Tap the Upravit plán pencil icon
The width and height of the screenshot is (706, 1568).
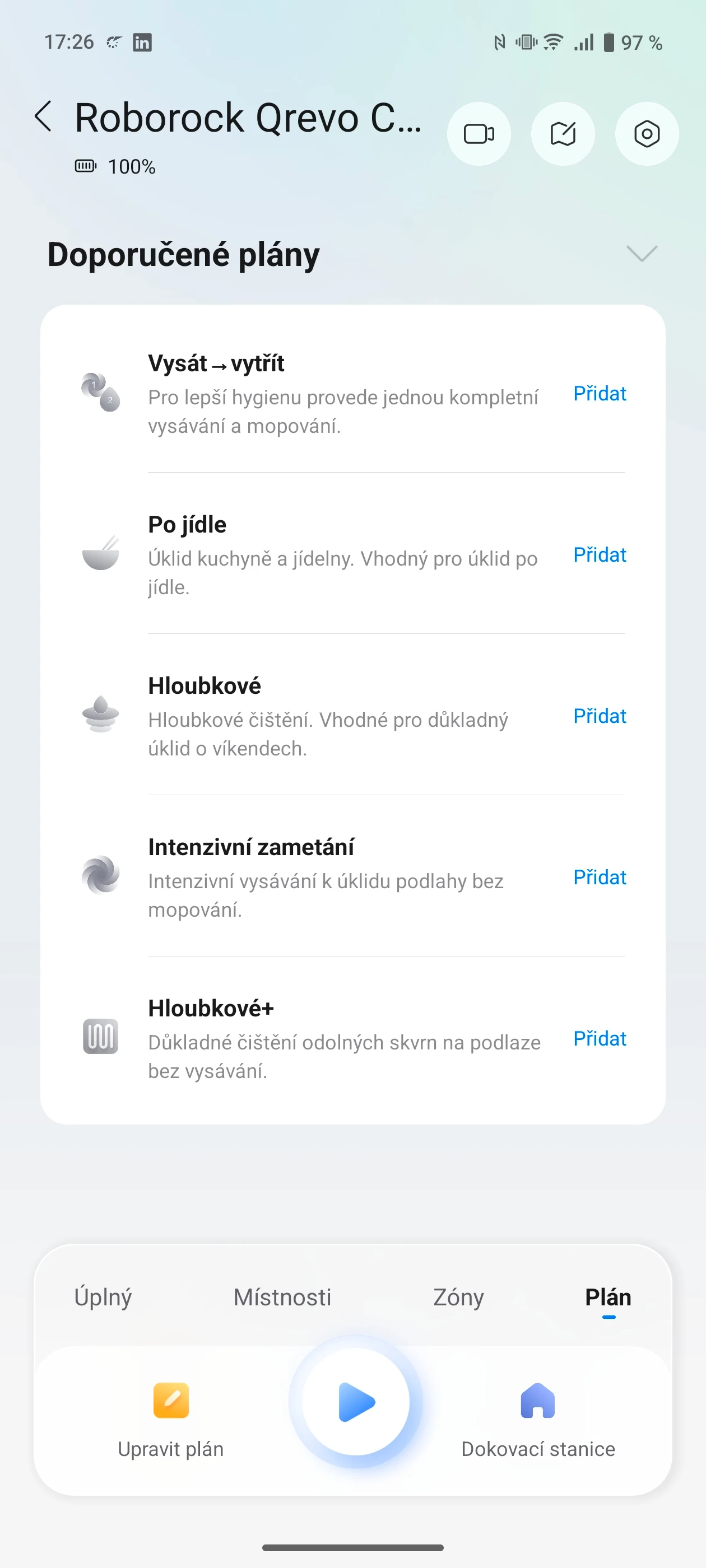(x=171, y=1401)
